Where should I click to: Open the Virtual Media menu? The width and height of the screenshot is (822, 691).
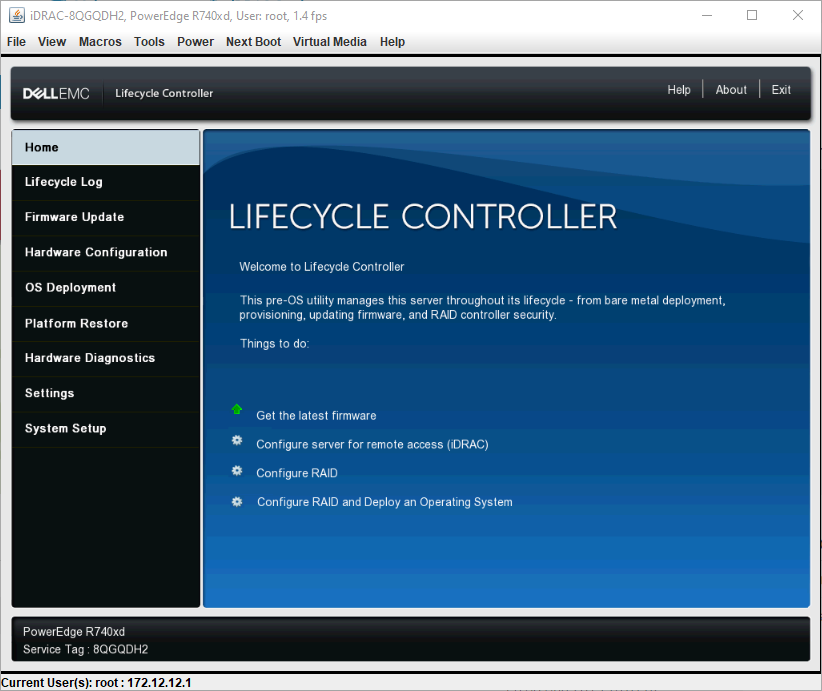pyautogui.click(x=330, y=42)
